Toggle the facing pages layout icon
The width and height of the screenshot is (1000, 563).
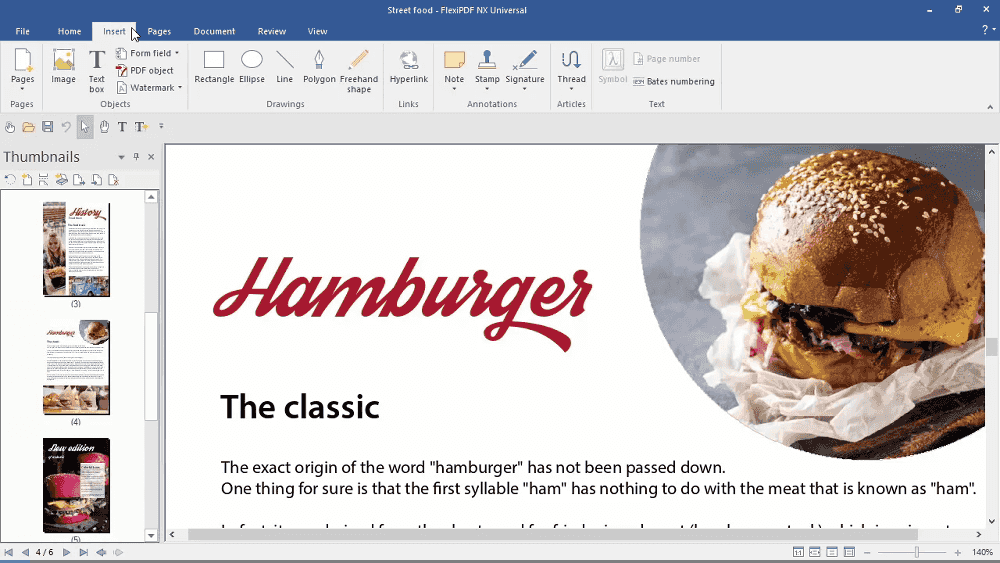tap(849, 552)
